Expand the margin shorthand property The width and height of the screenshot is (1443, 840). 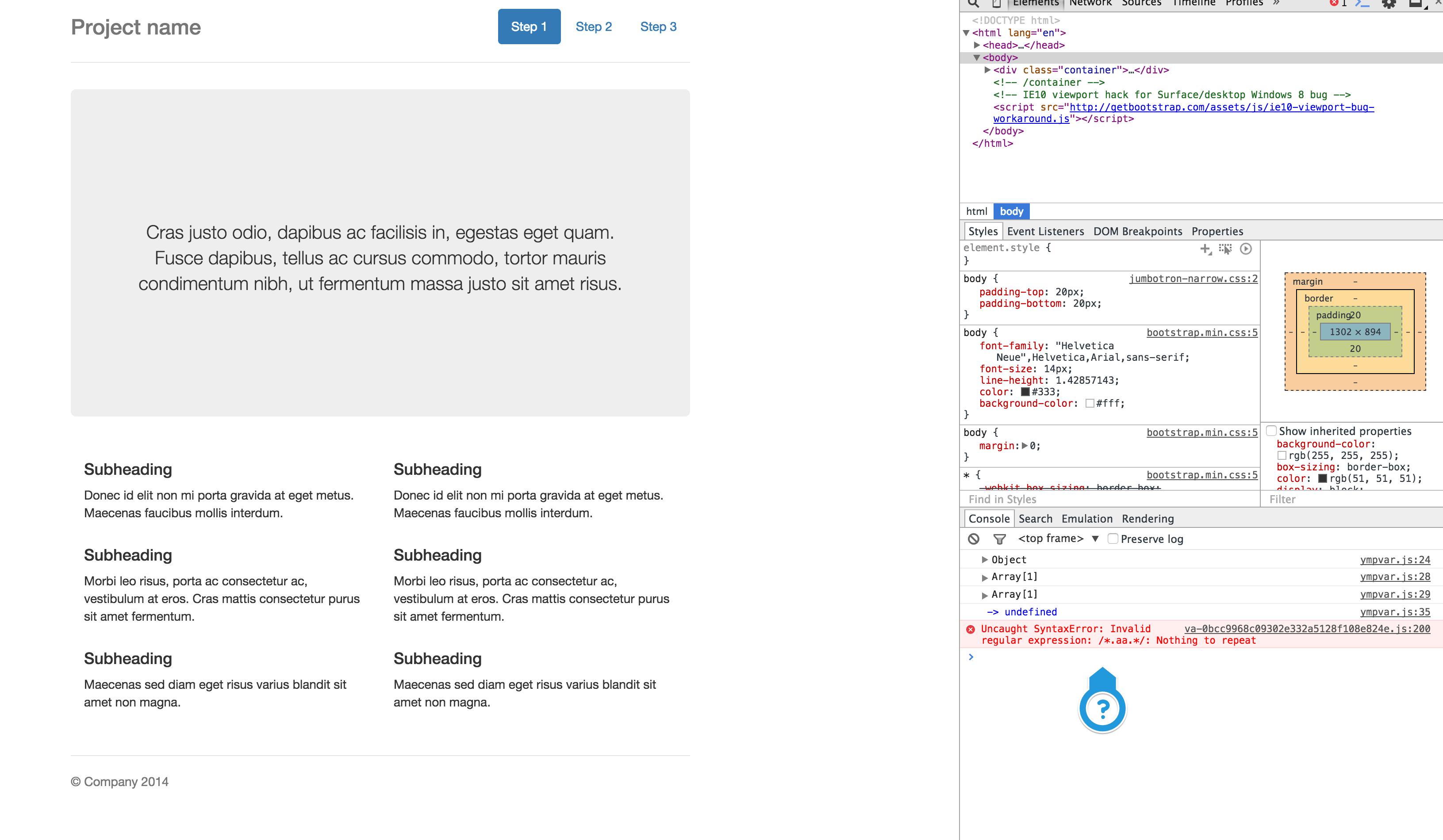[x=1025, y=446]
